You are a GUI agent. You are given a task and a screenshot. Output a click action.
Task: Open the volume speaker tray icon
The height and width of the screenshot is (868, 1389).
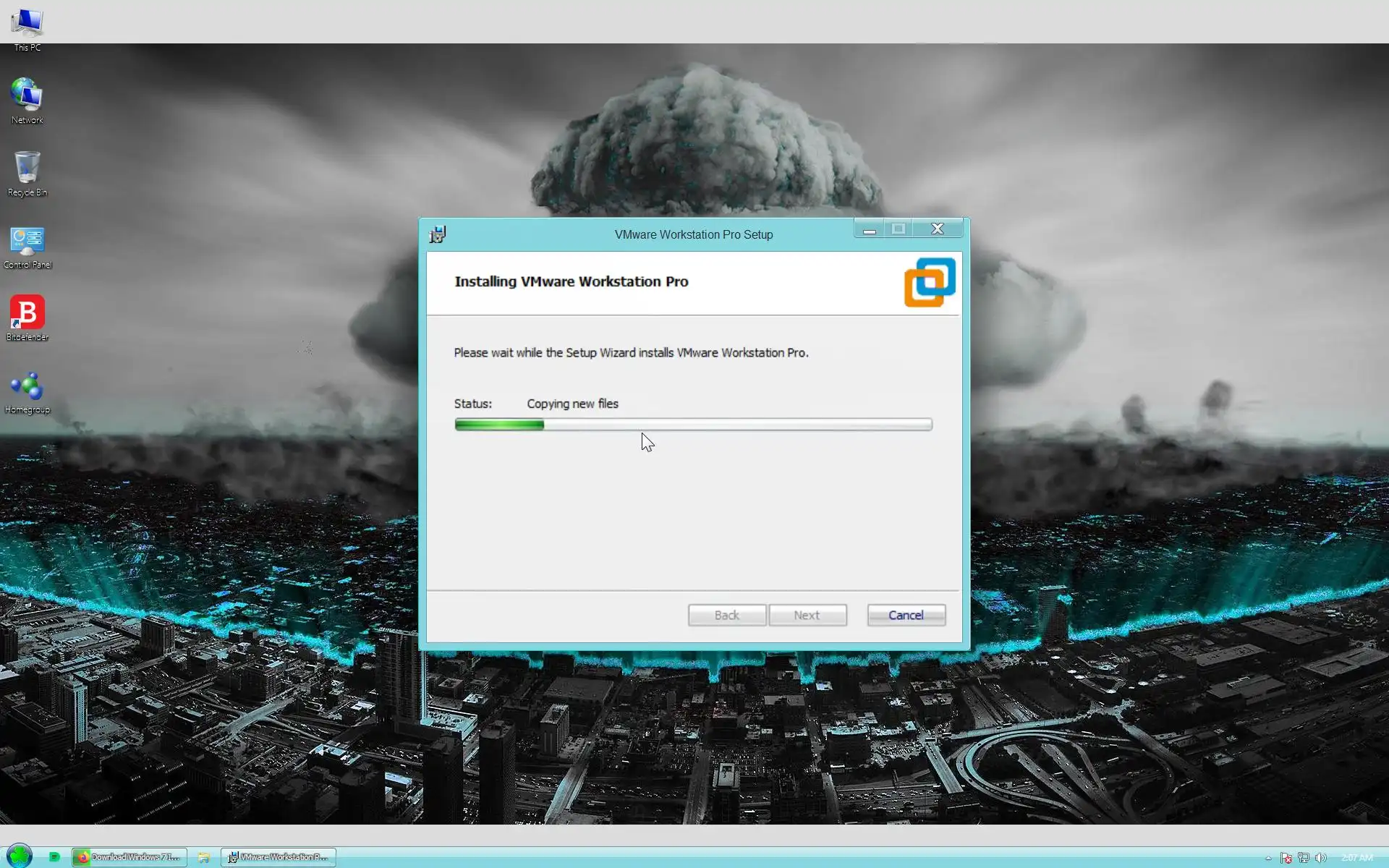point(1320,858)
